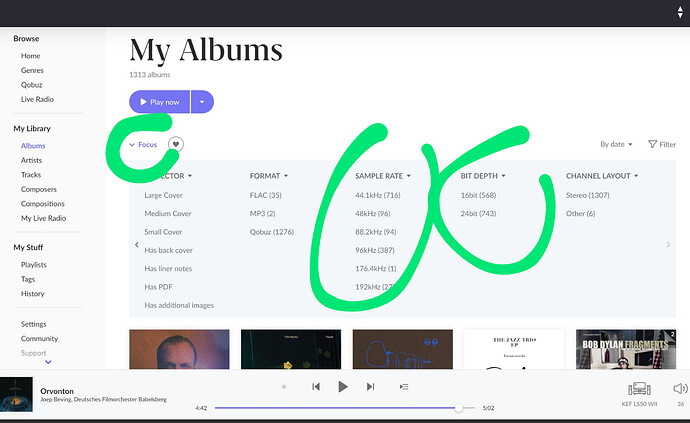Open Tracks in My Library
The width and height of the screenshot is (690, 423).
31,175
